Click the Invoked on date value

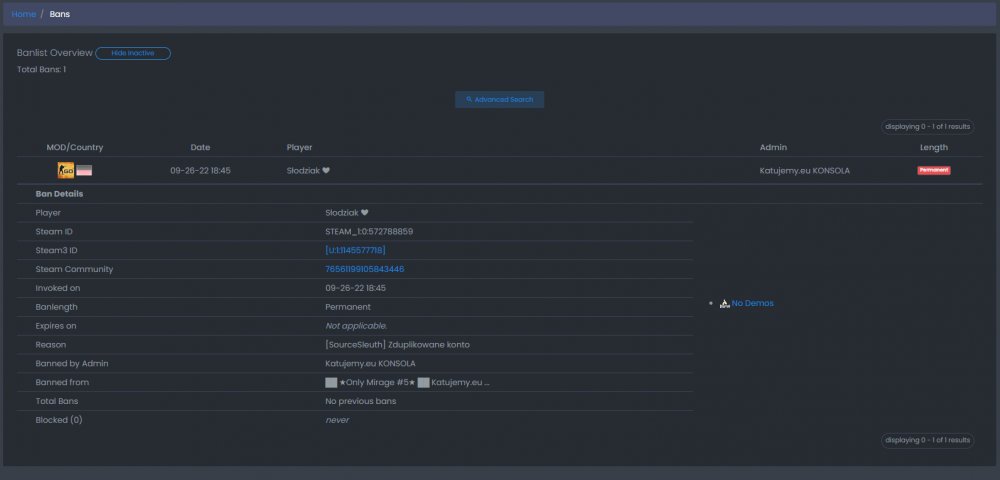(355, 288)
